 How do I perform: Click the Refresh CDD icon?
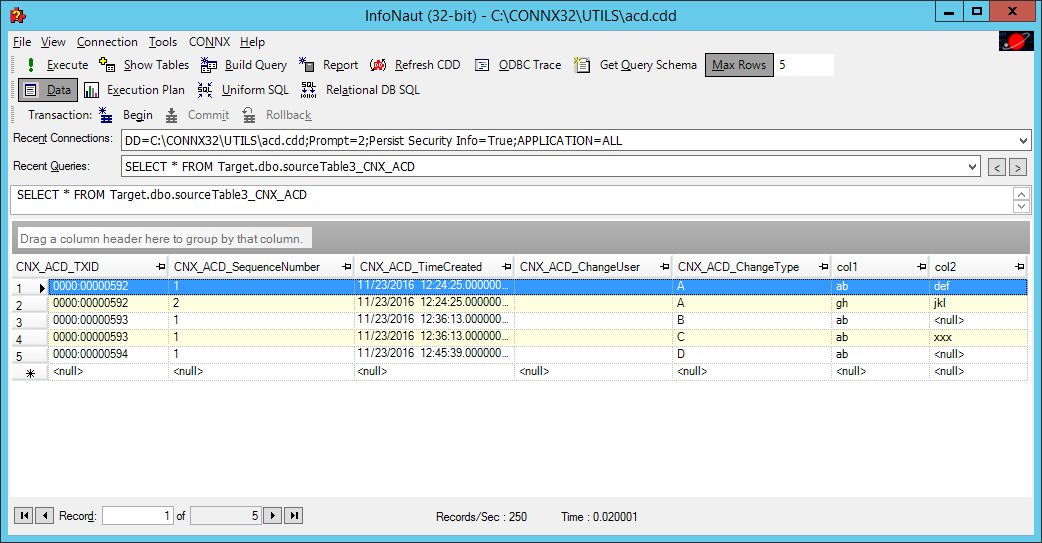(x=378, y=64)
